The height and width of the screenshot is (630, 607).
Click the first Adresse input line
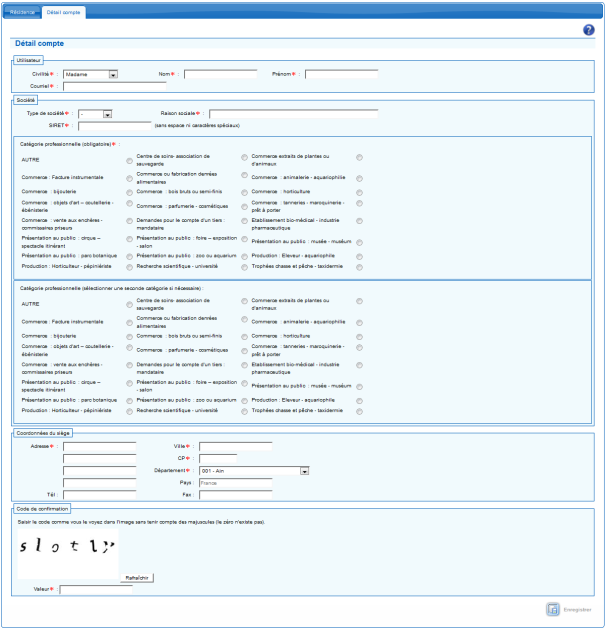click(100, 446)
